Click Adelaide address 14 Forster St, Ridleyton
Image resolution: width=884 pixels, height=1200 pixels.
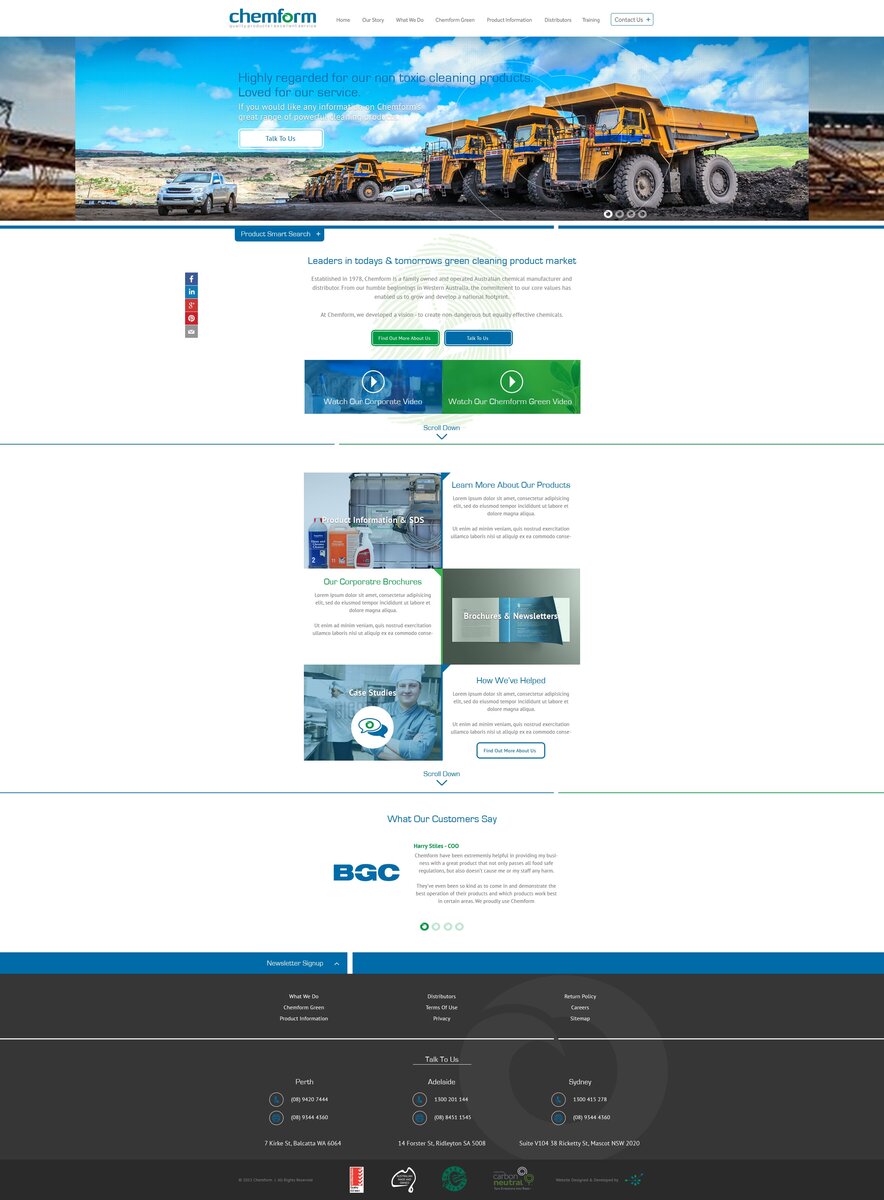pyautogui.click(x=442, y=1143)
